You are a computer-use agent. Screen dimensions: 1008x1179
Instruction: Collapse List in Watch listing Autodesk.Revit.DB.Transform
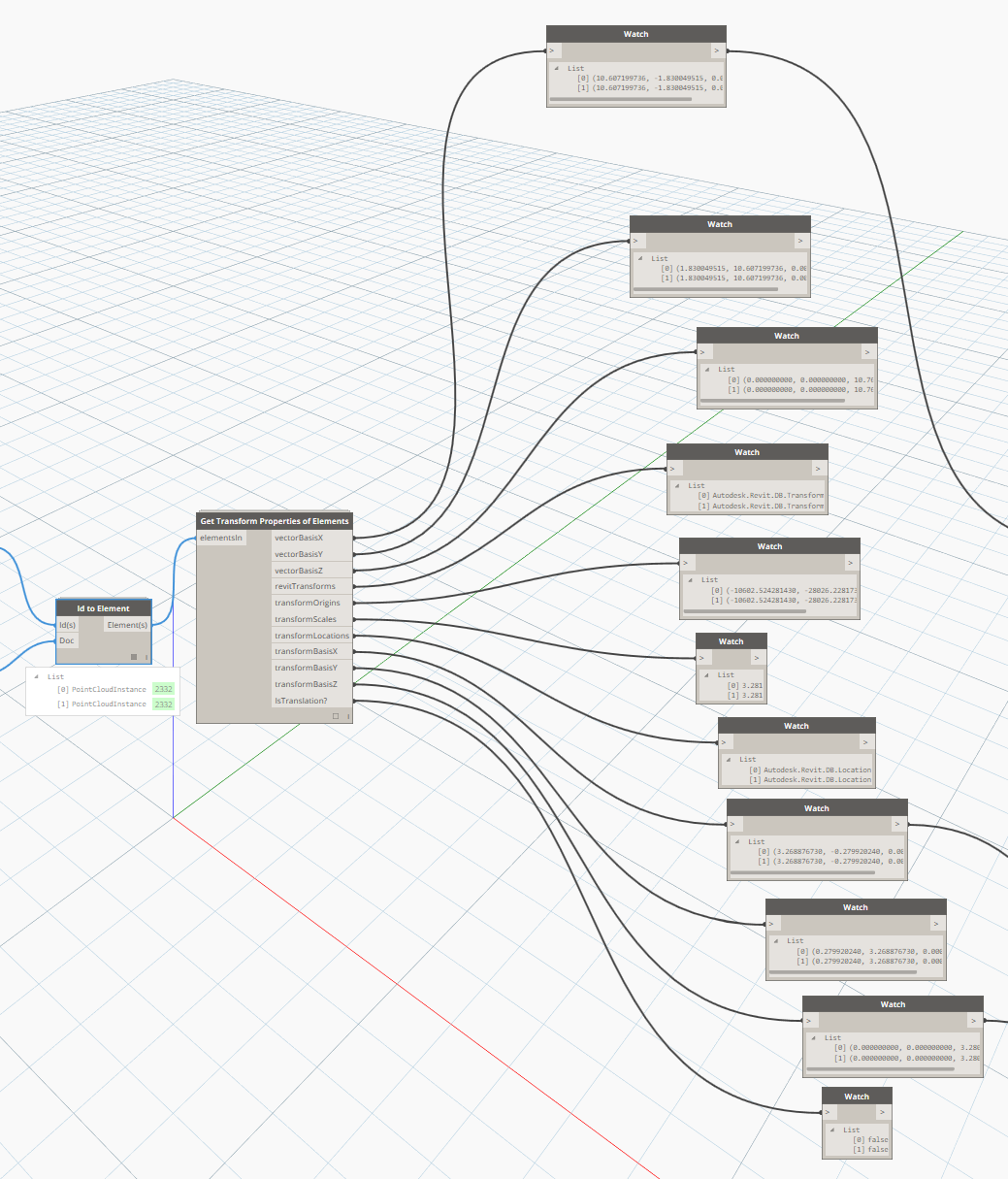[677, 485]
